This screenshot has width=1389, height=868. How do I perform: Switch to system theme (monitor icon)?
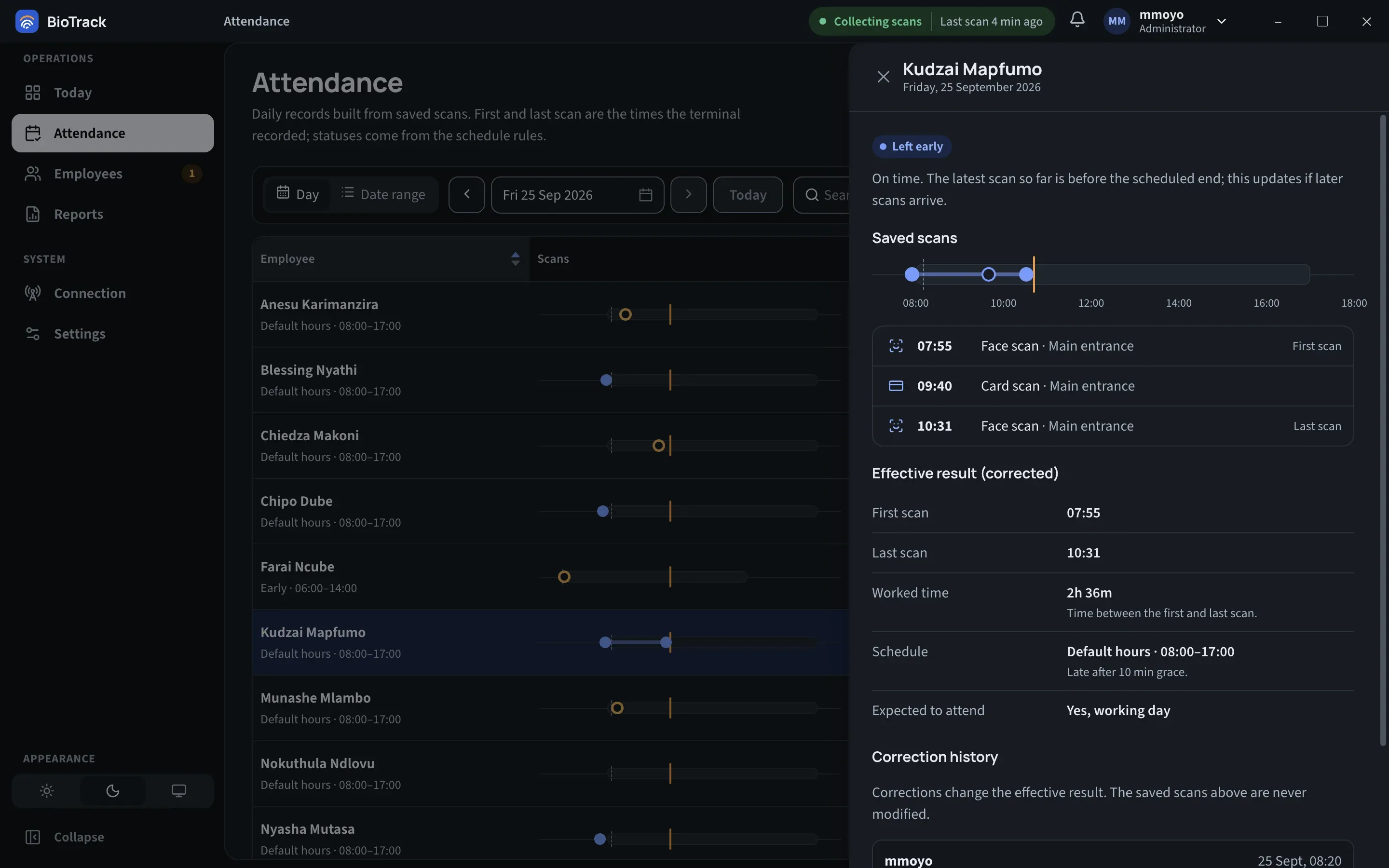point(178,790)
